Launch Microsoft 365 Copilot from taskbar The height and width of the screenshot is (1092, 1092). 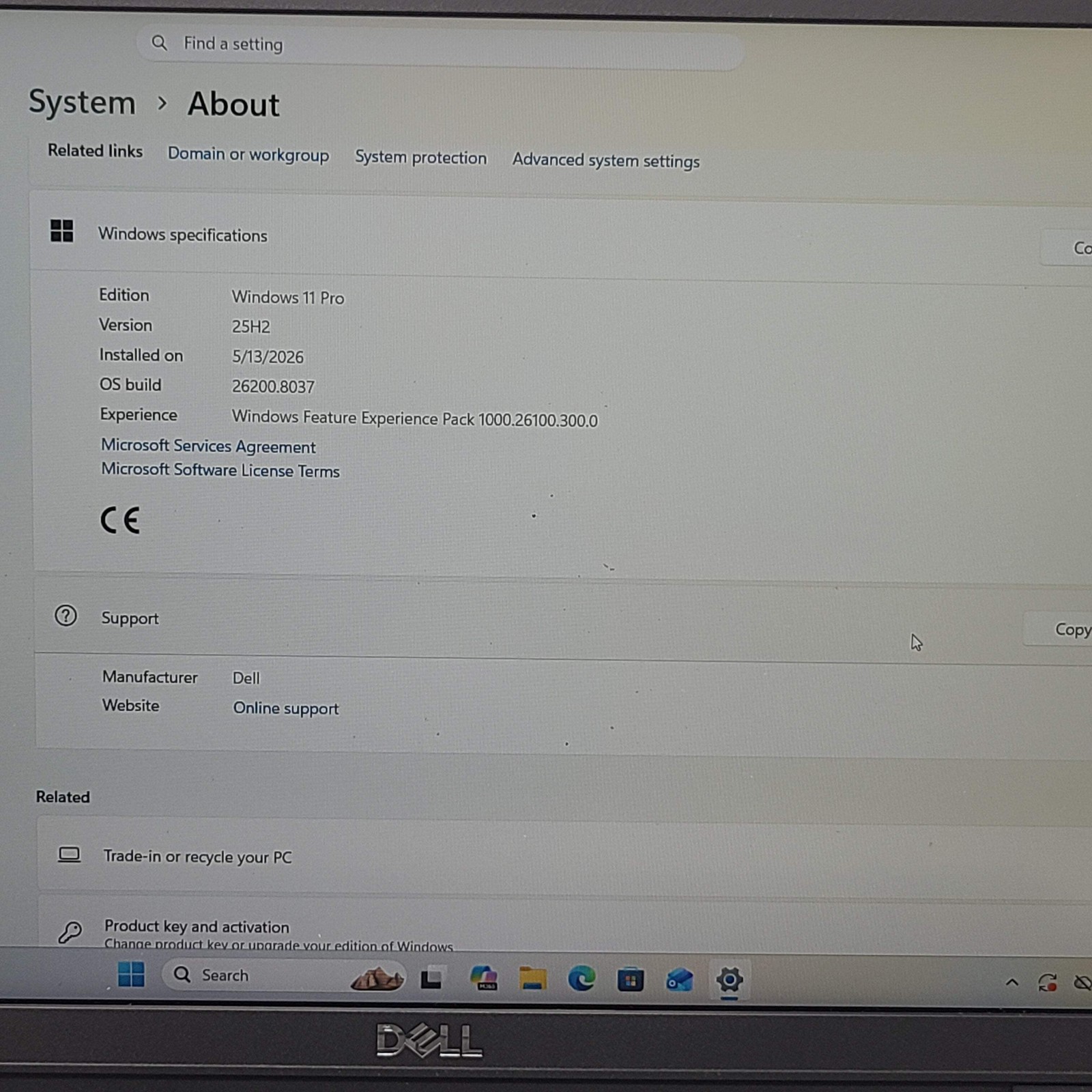[484, 978]
